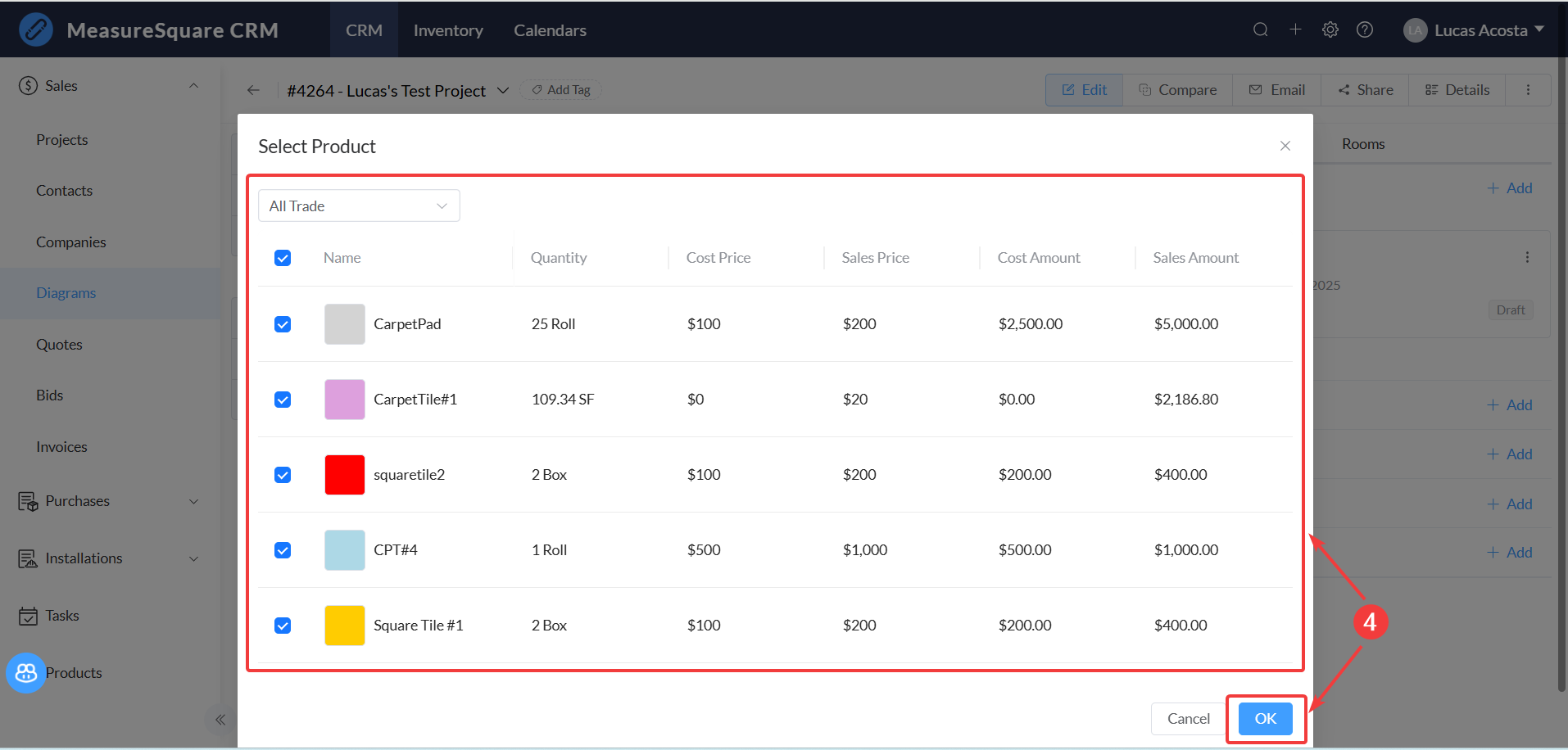Image resolution: width=1568 pixels, height=750 pixels.
Task: Click the more options icon beside Details
Action: coord(1528,90)
